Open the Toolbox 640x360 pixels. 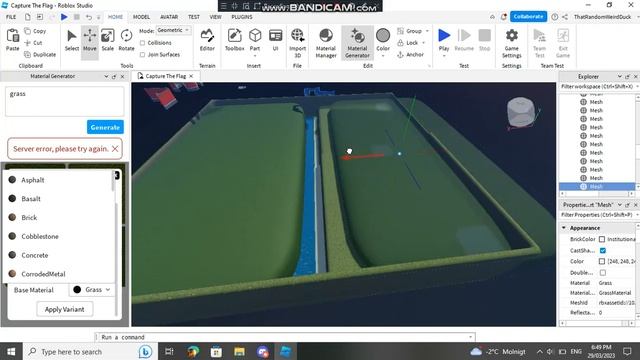pos(235,41)
